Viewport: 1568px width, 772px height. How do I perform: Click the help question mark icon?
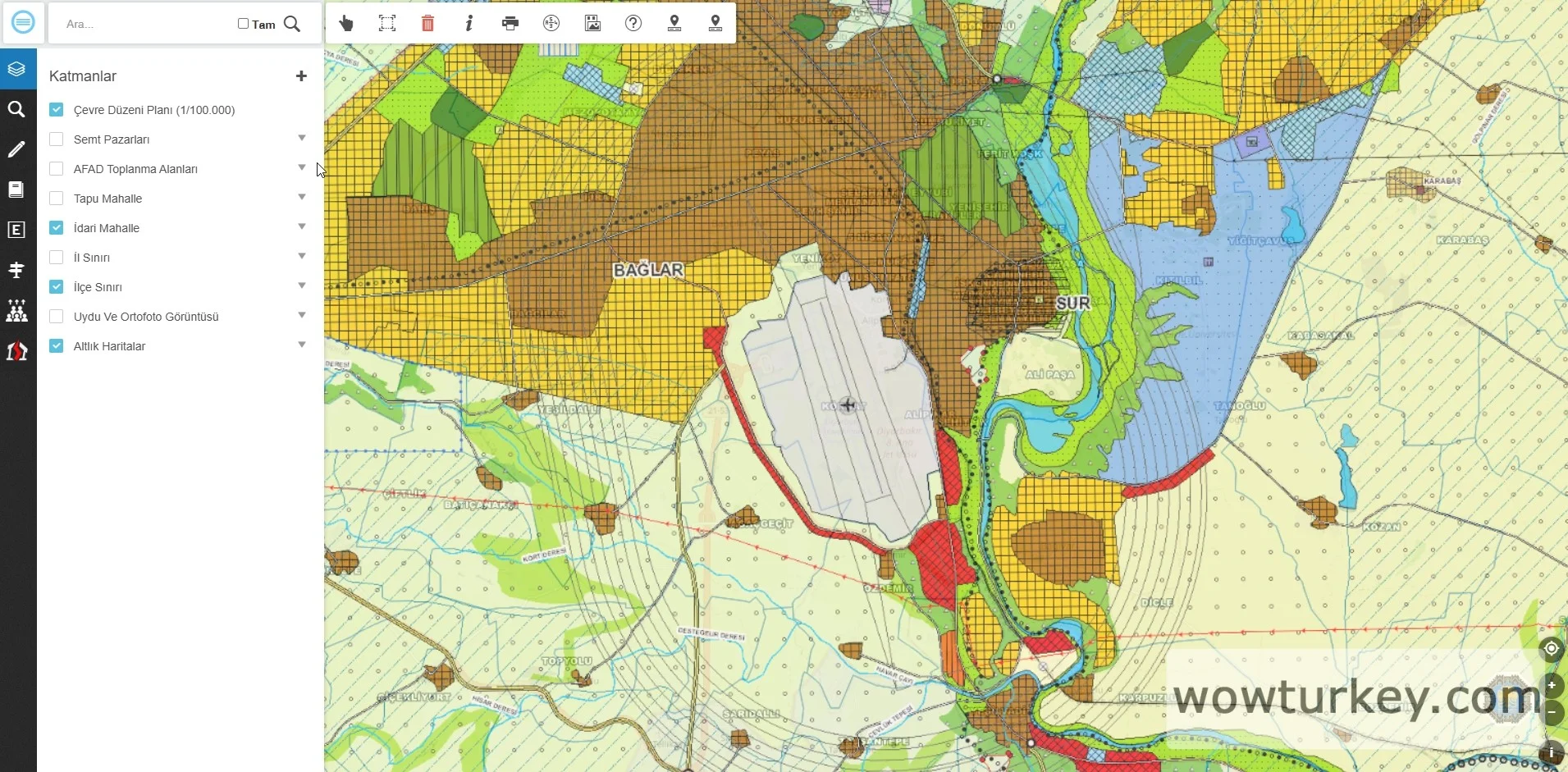633,24
